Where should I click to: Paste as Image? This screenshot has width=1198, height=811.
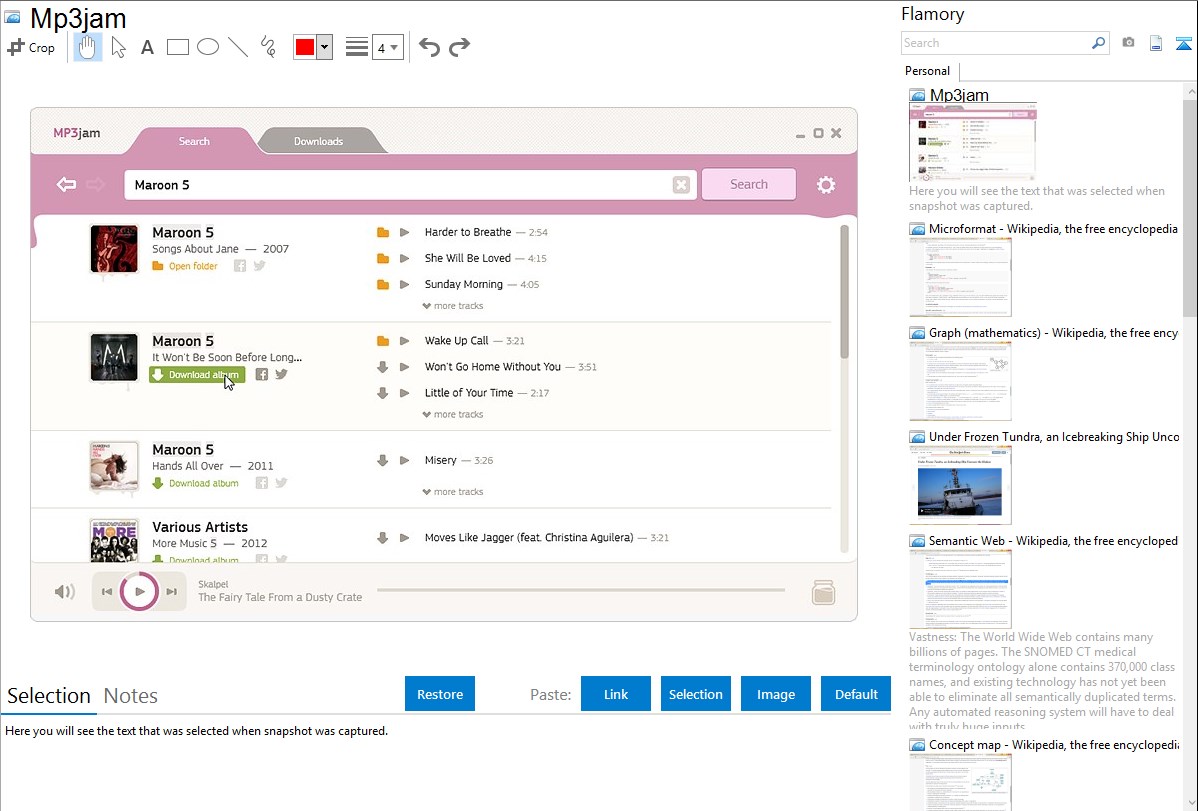[x=775, y=694]
